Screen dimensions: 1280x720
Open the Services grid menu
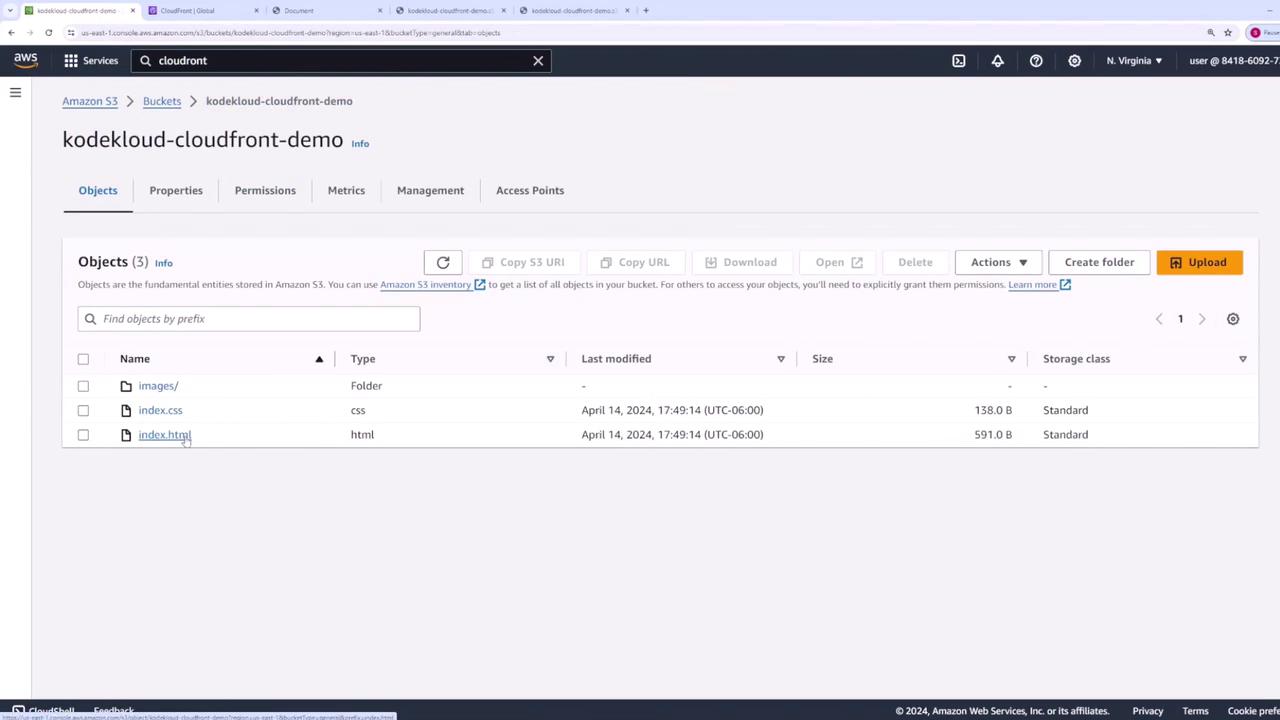tap(91, 61)
